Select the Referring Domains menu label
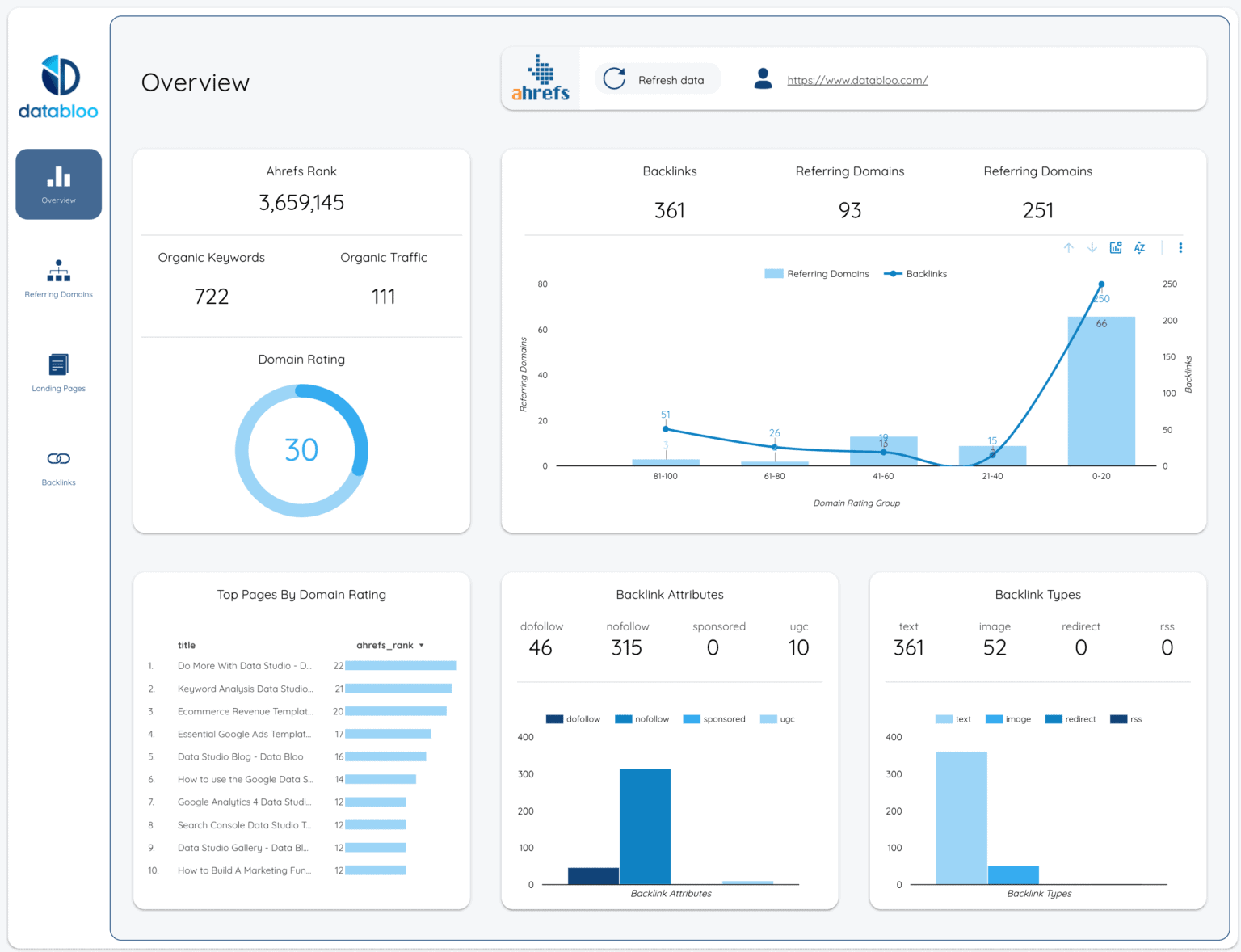The height and width of the screenshot is (952, 1241). click(x=59, y=294)
